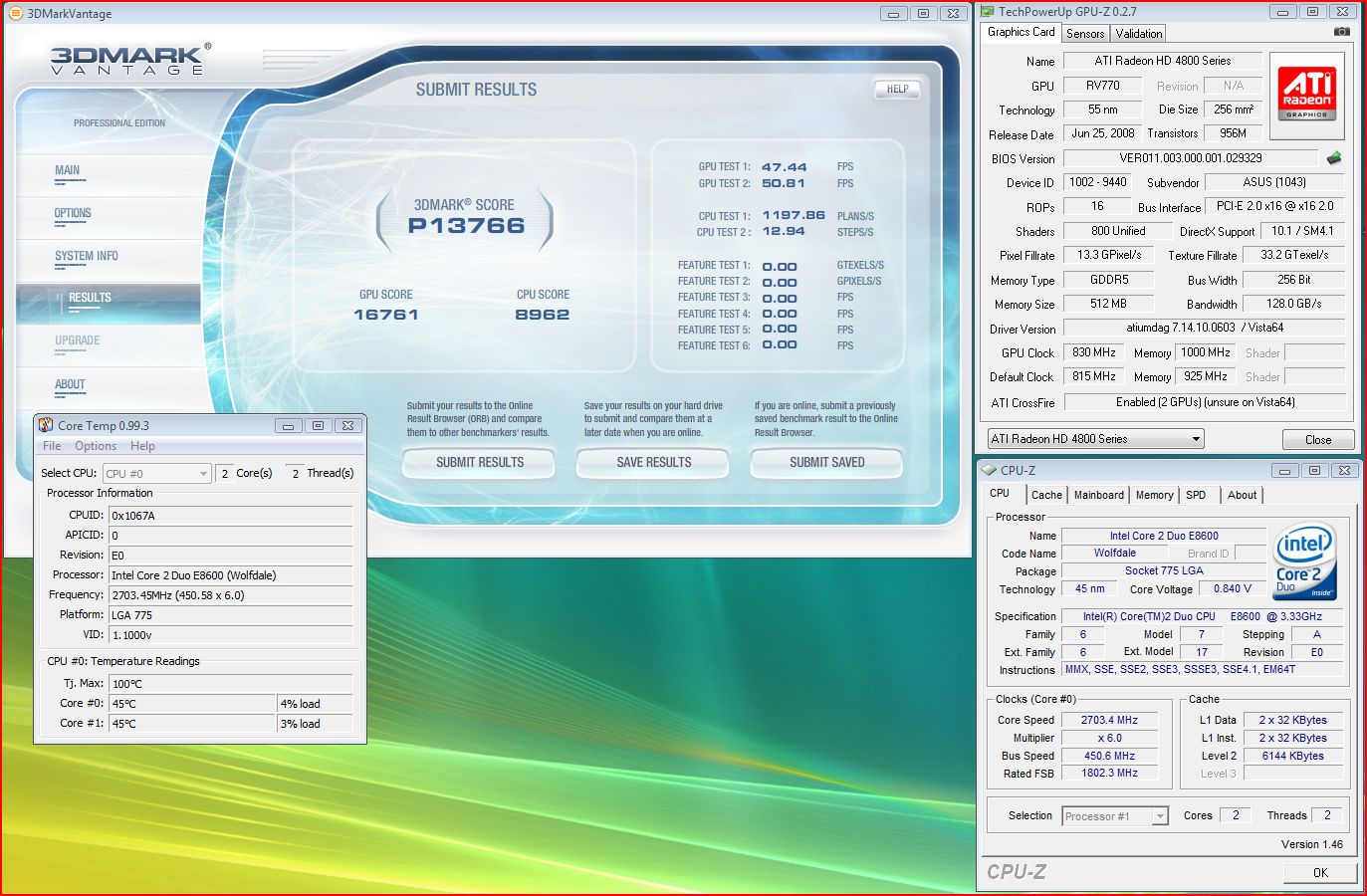Click the Frequency field in Core Temp
This screenshot has width=1367, height=896.
pyautogui.click(x=231, y=595)
